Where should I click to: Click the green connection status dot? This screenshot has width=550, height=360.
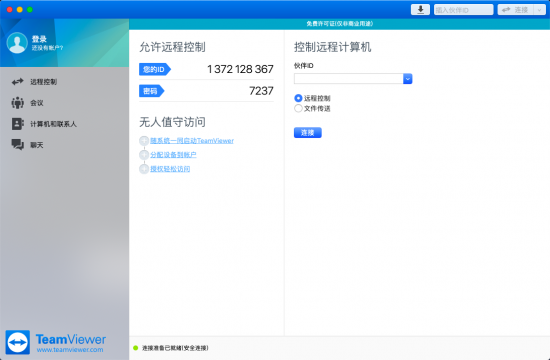[136, 348]
